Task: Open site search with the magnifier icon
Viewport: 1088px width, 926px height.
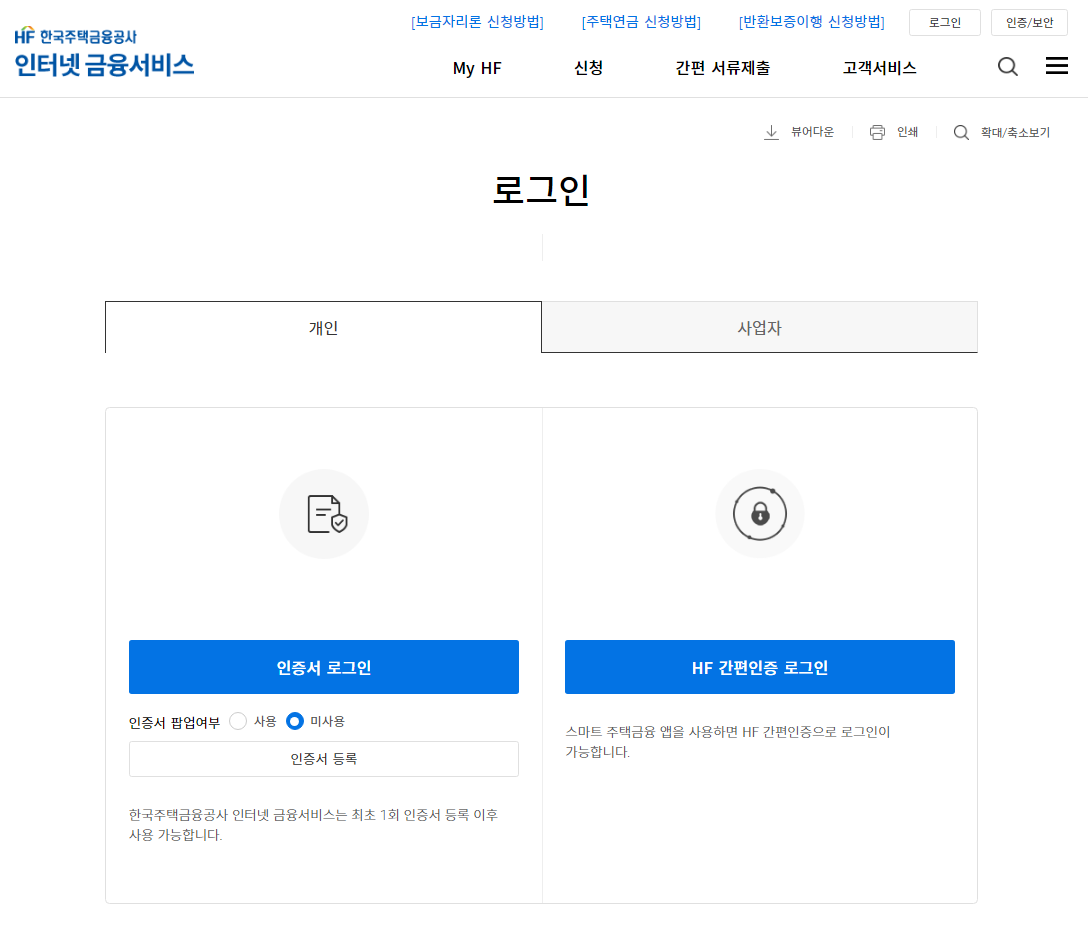Action: (x=1007, y=66)
